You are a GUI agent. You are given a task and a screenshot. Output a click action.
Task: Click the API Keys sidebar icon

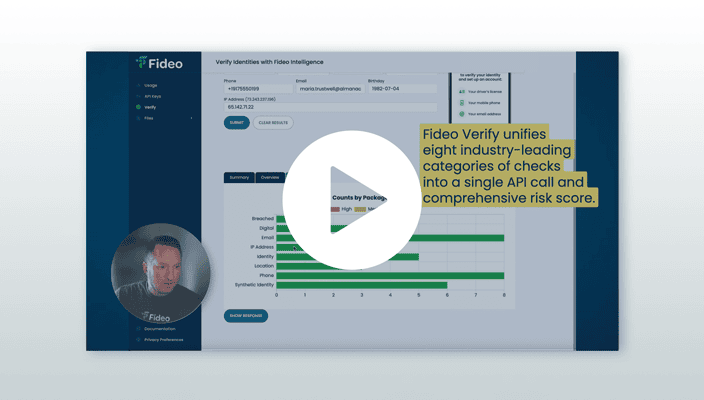(x=138, y=96)
